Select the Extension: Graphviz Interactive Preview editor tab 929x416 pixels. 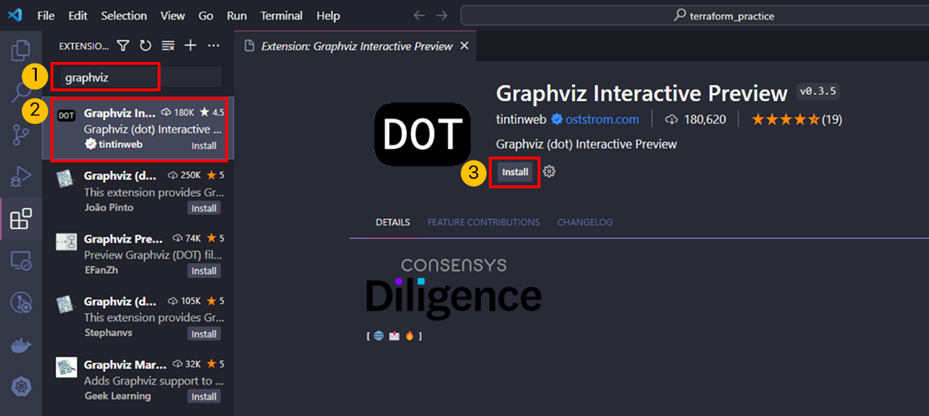(x=355, y=46)
